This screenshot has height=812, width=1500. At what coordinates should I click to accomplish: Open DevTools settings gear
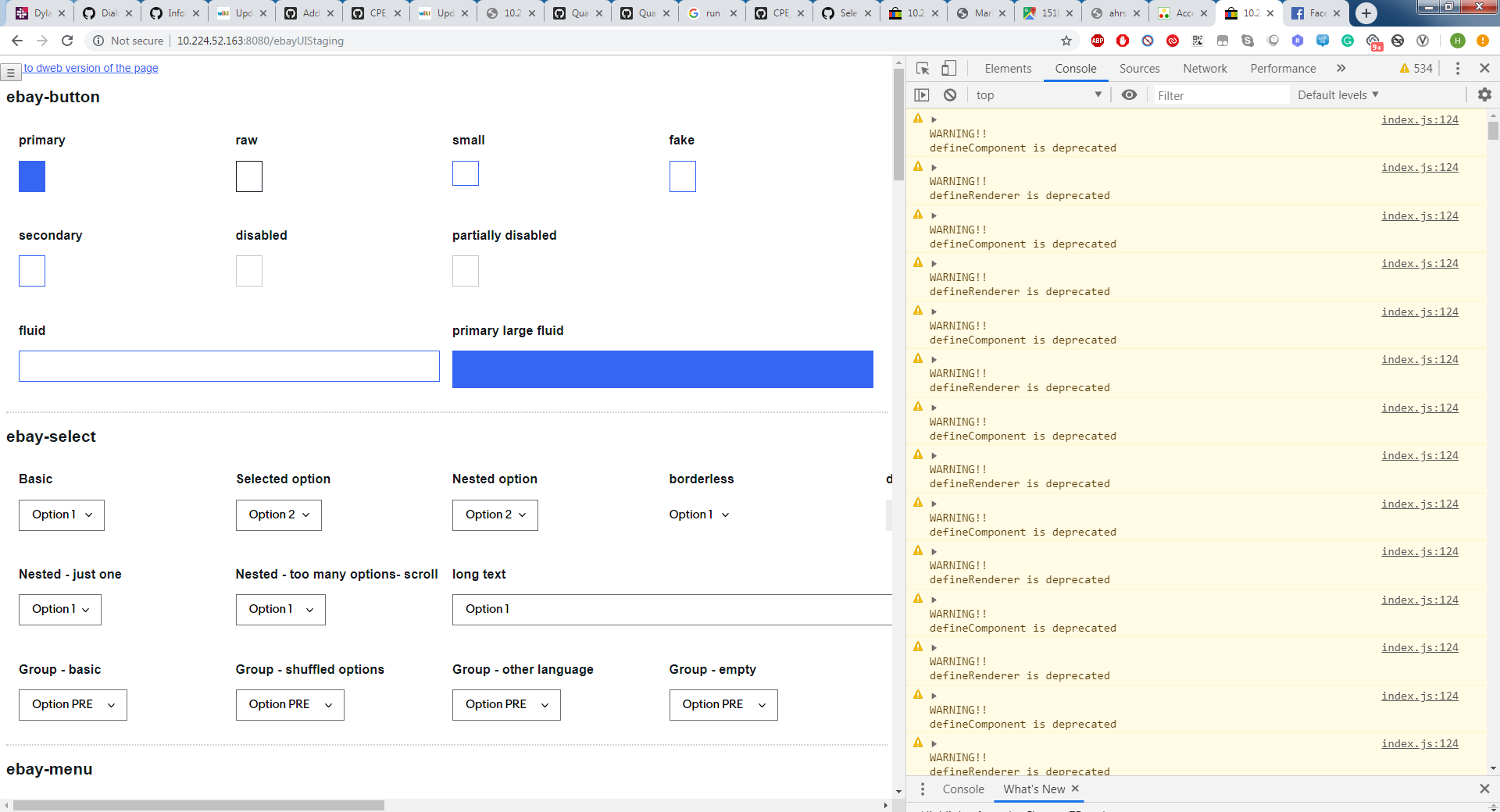(1484, 94)
